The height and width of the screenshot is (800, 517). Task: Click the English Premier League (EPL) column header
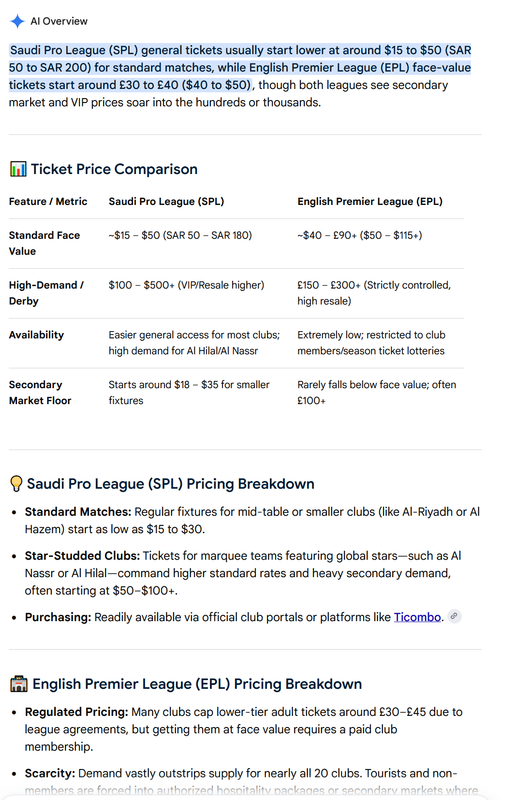[x=370, y=202]
